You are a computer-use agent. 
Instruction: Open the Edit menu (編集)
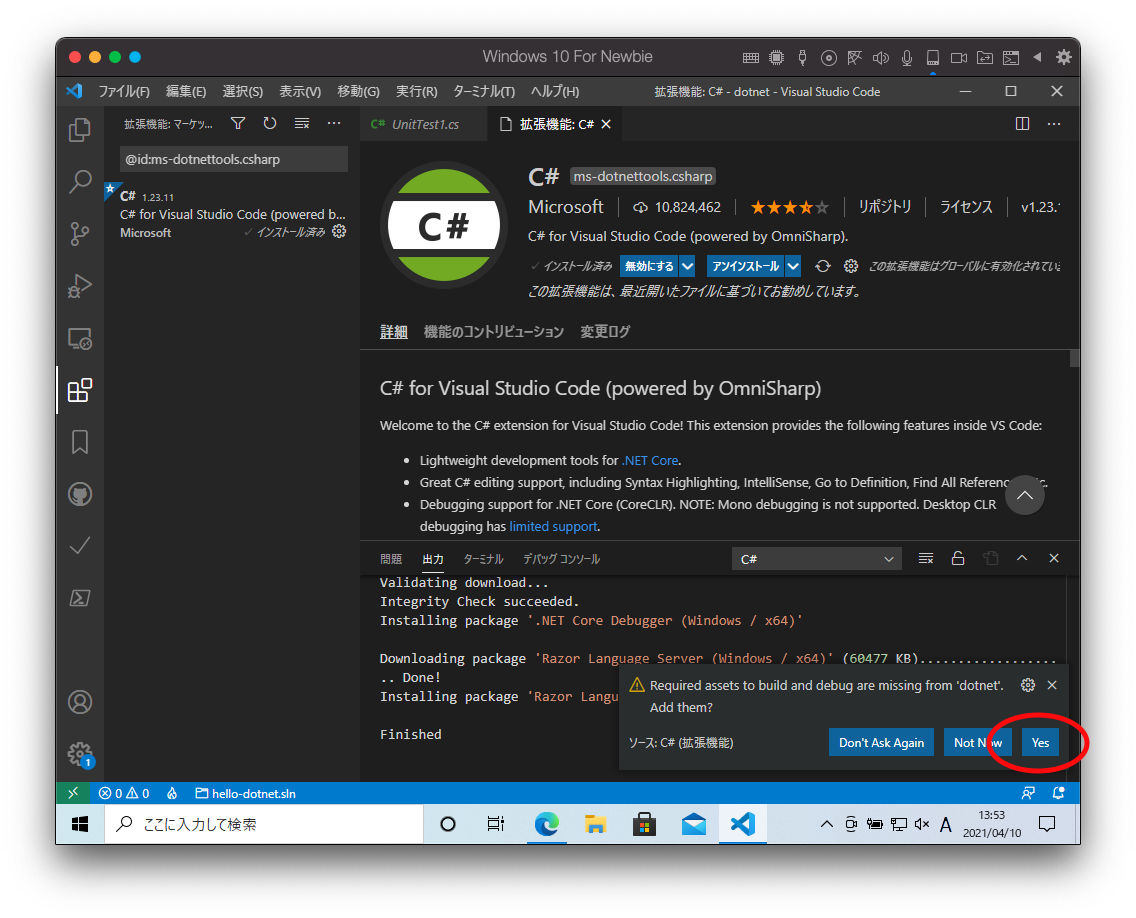(186, 91)
